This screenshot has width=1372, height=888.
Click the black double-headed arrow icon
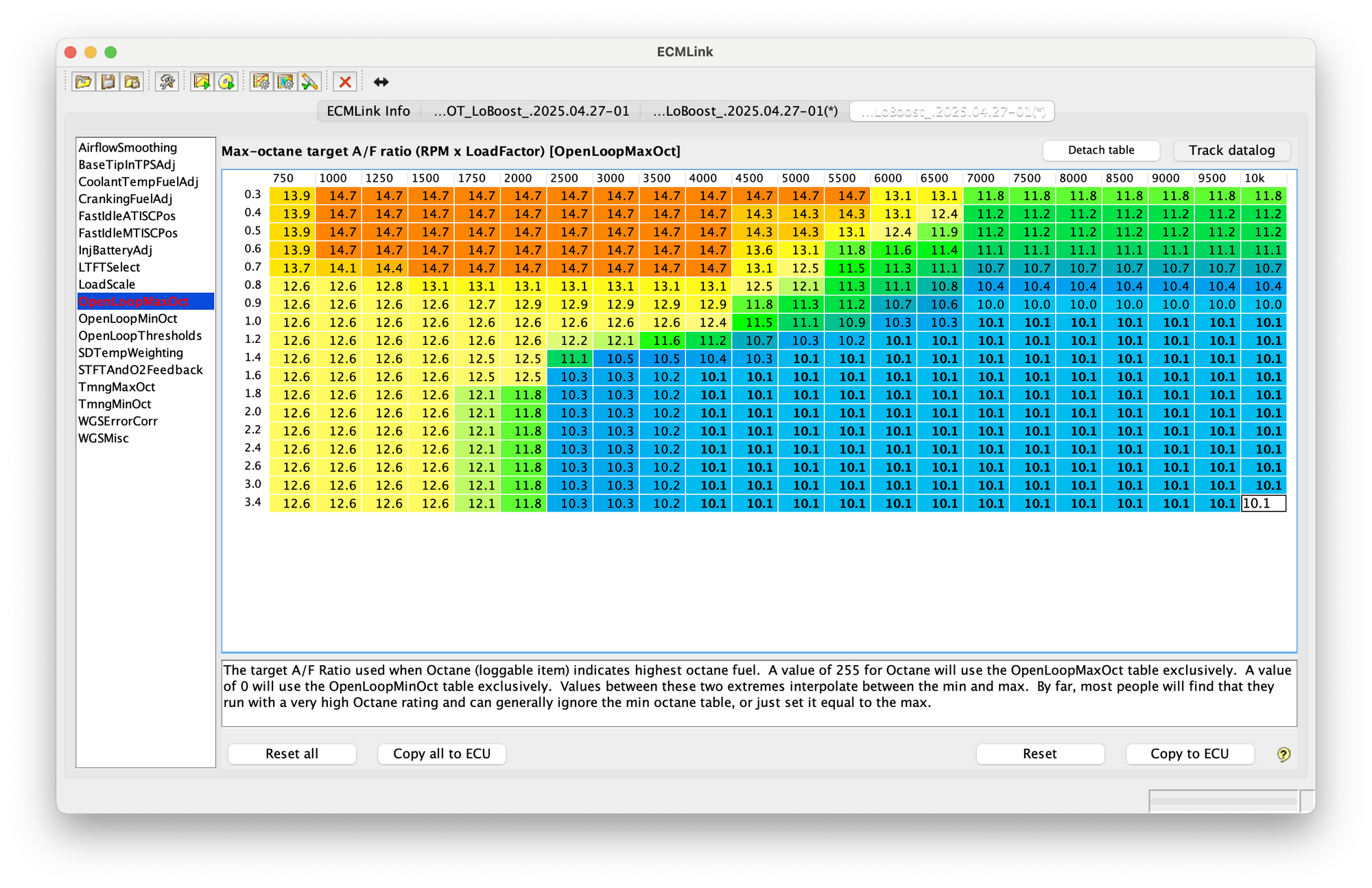pyautogui.click(x=381, y=82)
